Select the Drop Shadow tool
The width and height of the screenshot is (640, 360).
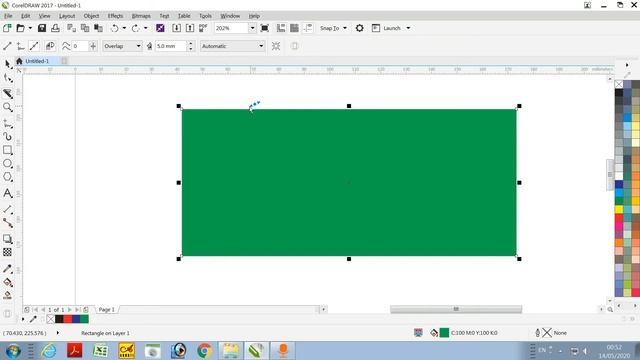coord(8,239)
